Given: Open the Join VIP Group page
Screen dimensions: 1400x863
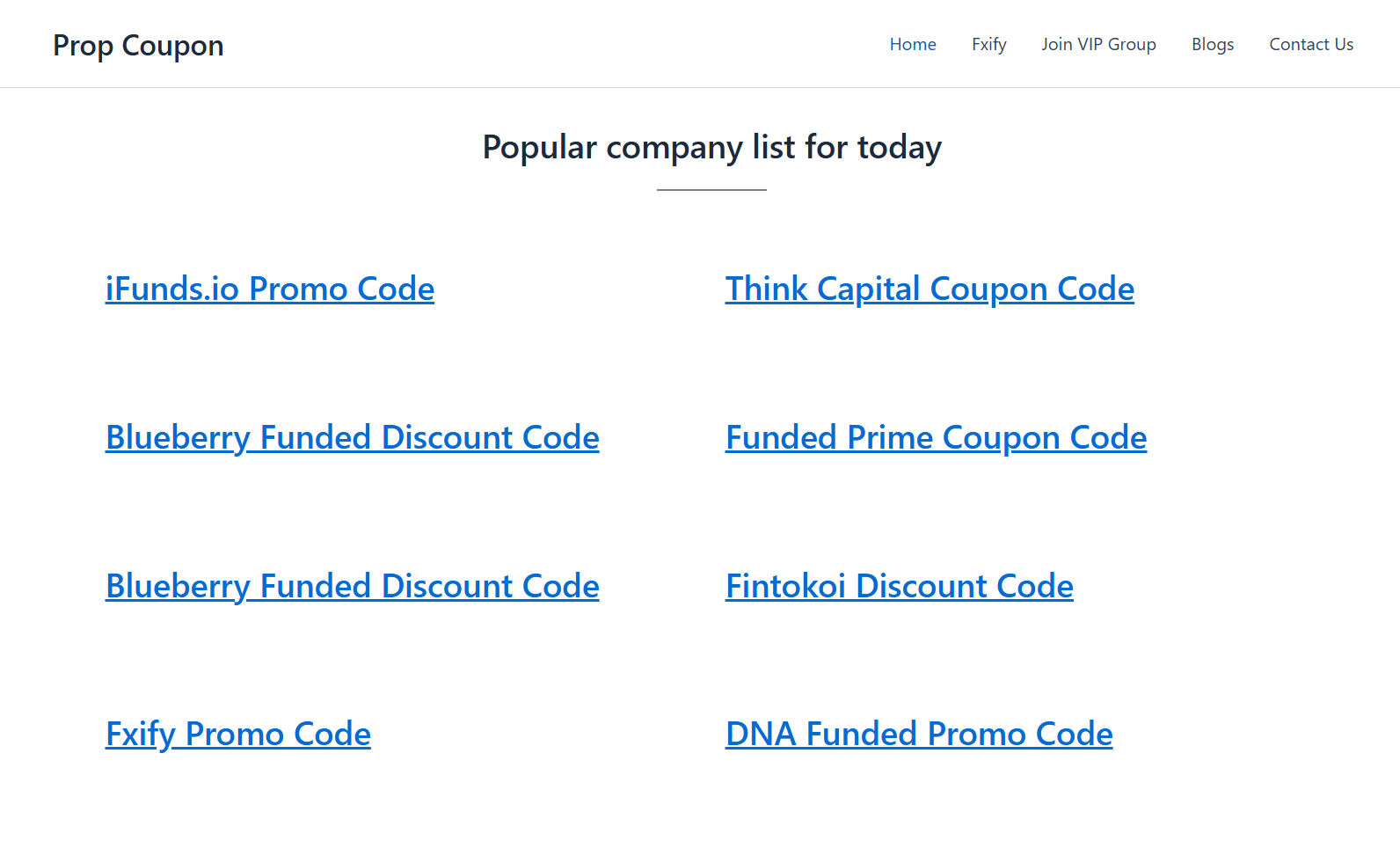Looking at the screenshot, I should pos(1098,44).
